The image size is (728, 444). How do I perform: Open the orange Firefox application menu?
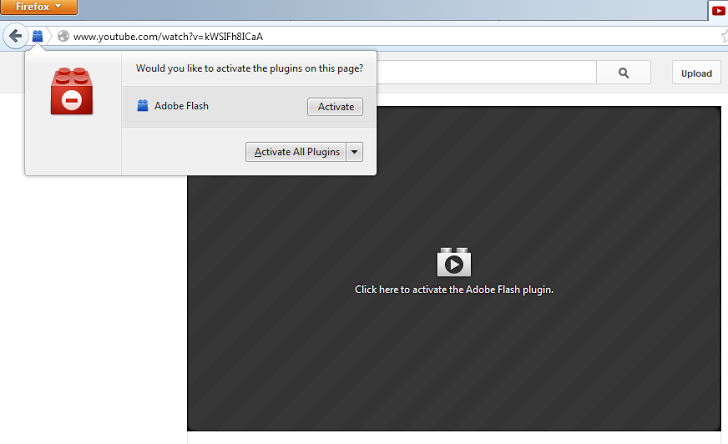point(39,7)
